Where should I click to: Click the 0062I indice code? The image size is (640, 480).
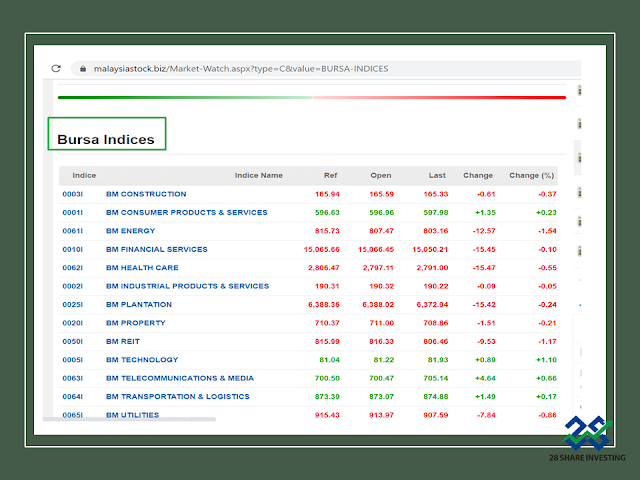(73, 268)
